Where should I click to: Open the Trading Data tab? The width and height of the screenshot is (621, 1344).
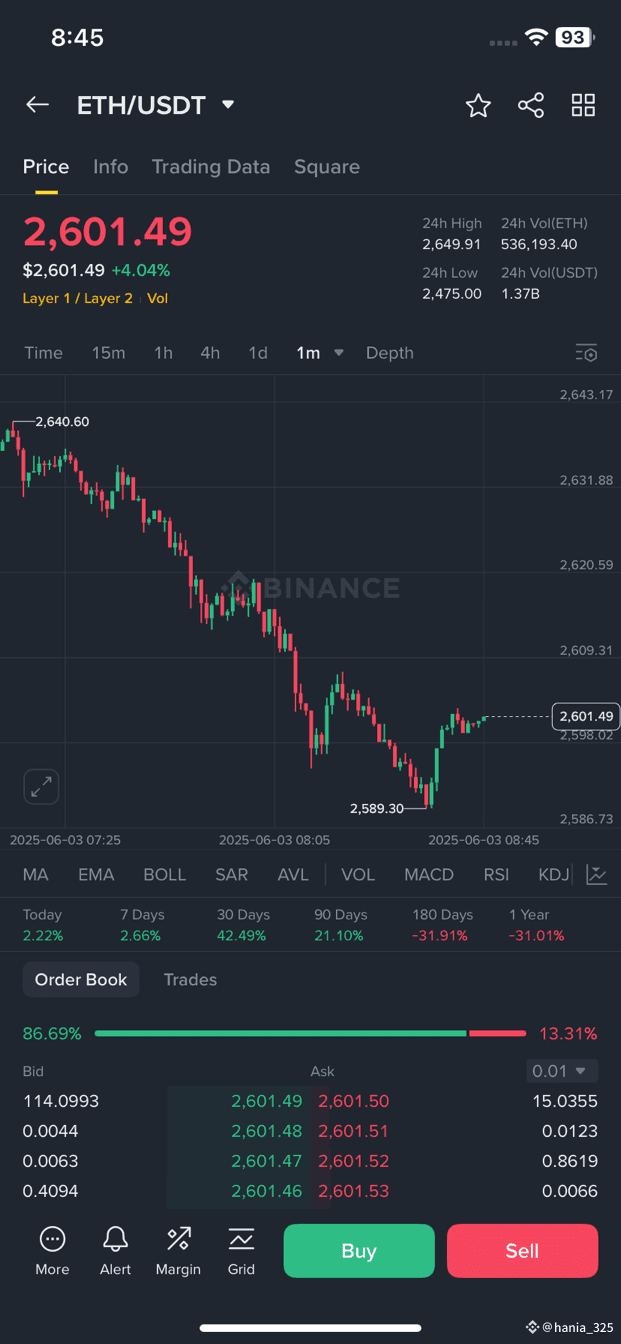[211, 167]
